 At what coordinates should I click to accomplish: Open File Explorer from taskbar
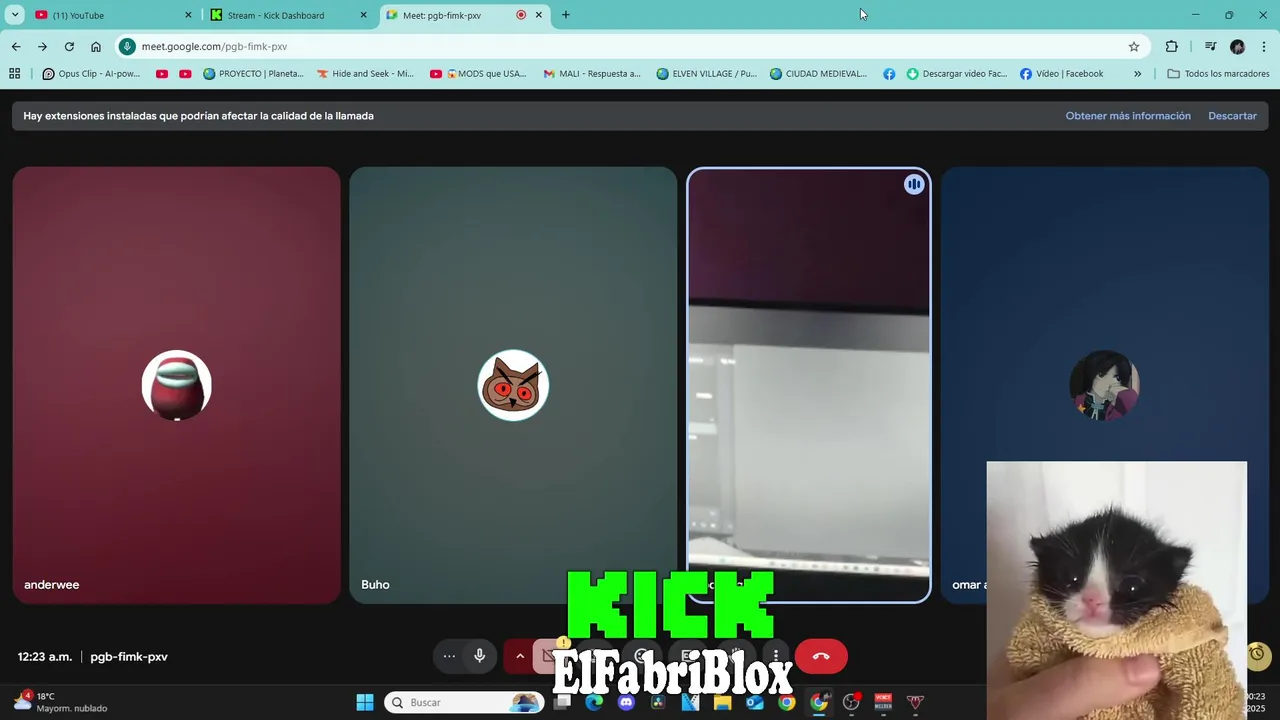point(722,702)
